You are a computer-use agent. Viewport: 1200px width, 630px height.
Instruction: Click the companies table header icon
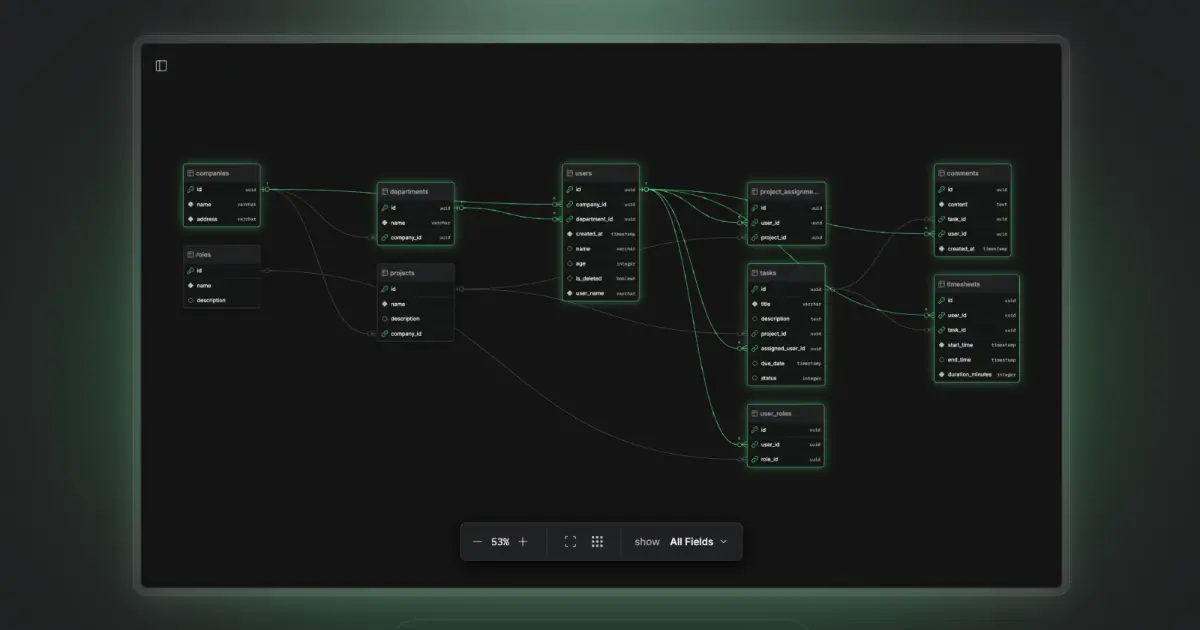(189, 173)
